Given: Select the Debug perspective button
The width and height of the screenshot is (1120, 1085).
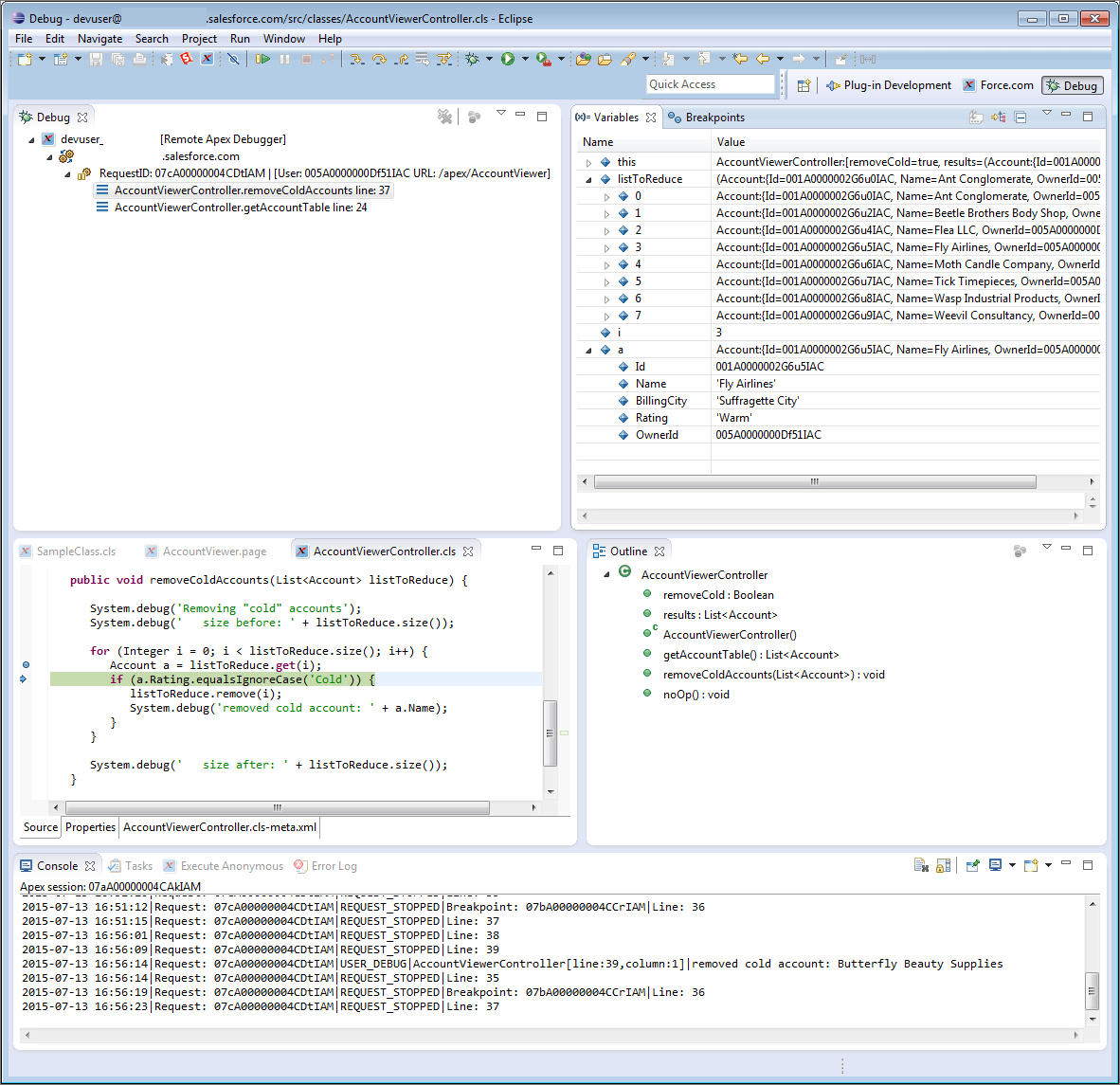Looking at the screenshot, I should coord(1072,85).
